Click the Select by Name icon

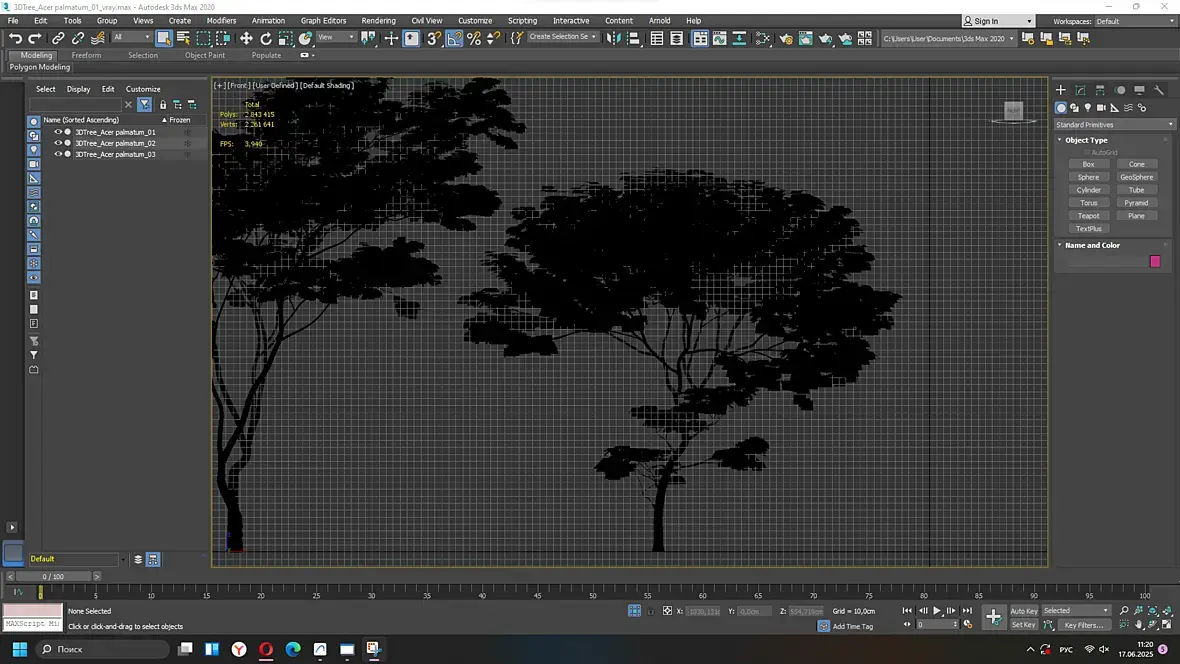(x=183, y=38)
